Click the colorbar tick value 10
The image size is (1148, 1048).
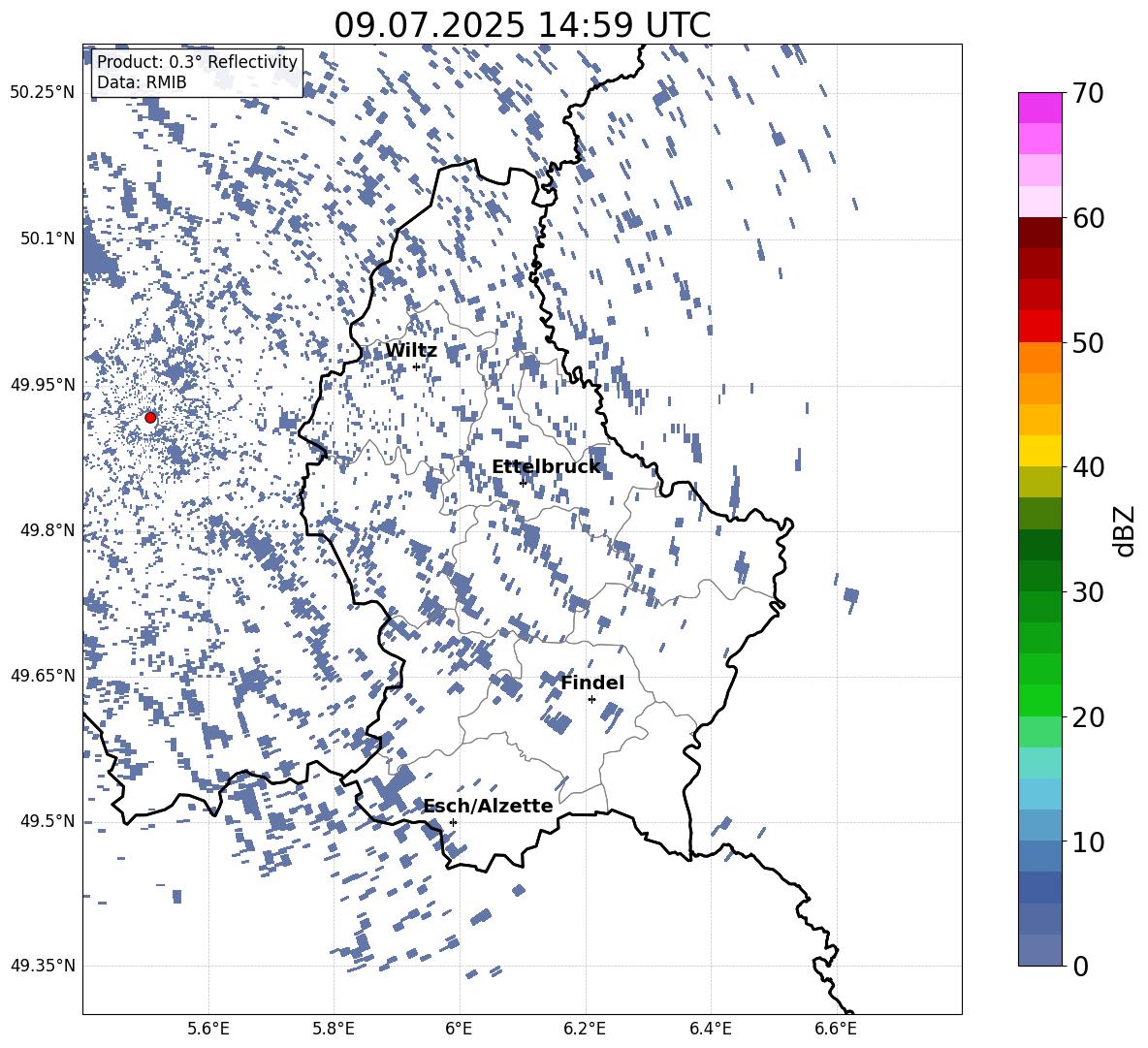(1089, 842)
